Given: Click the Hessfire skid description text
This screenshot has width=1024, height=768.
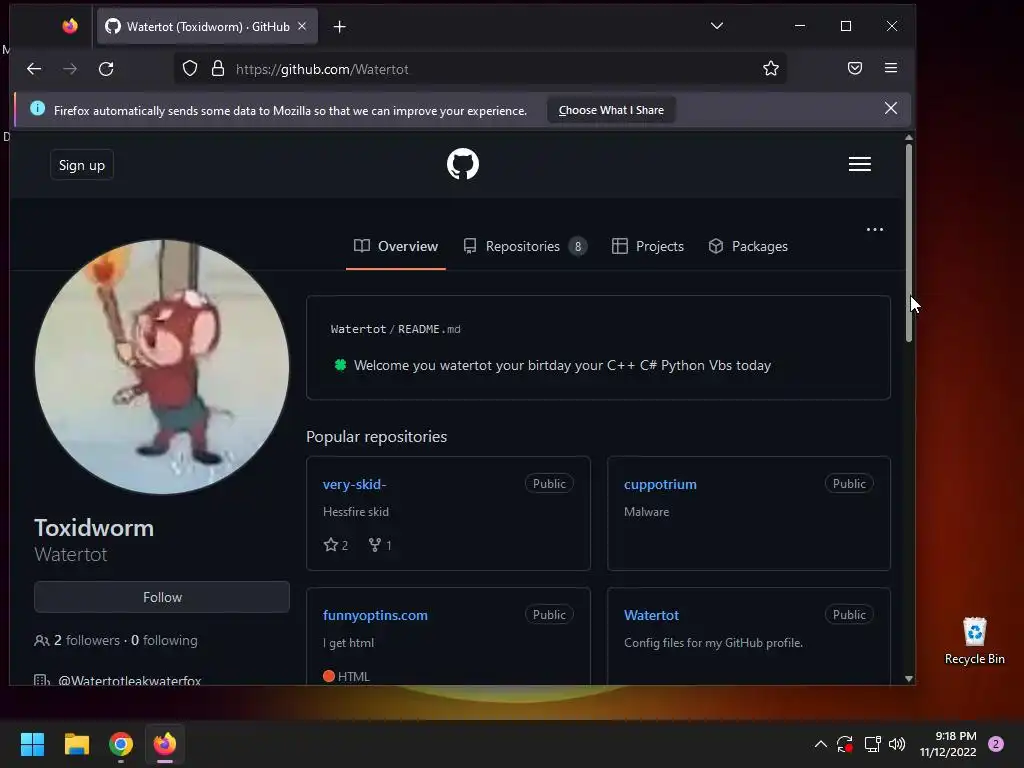Looking at the screenshot, I should click(356, 512).
